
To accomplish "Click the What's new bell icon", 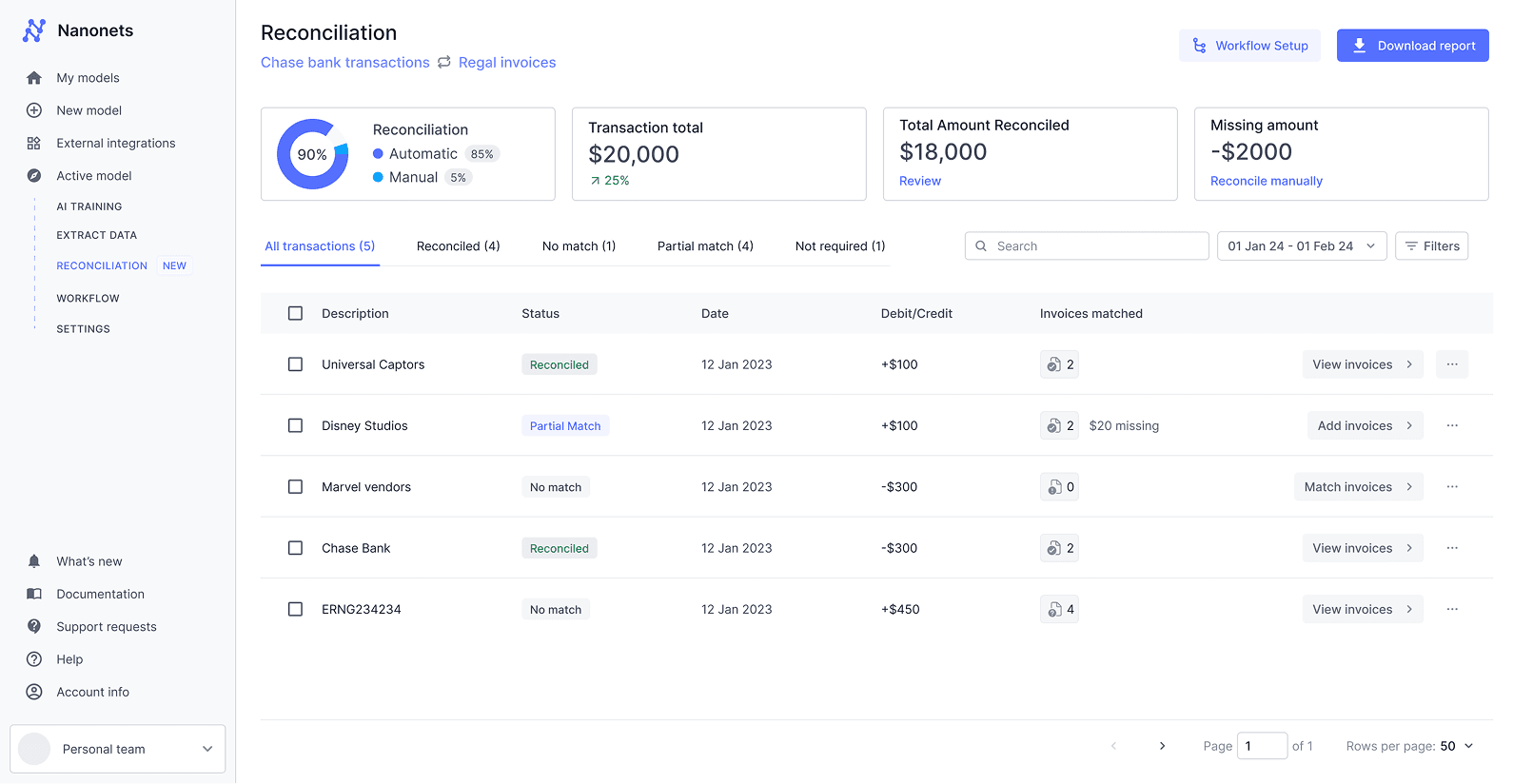I will tap(34, 561).
